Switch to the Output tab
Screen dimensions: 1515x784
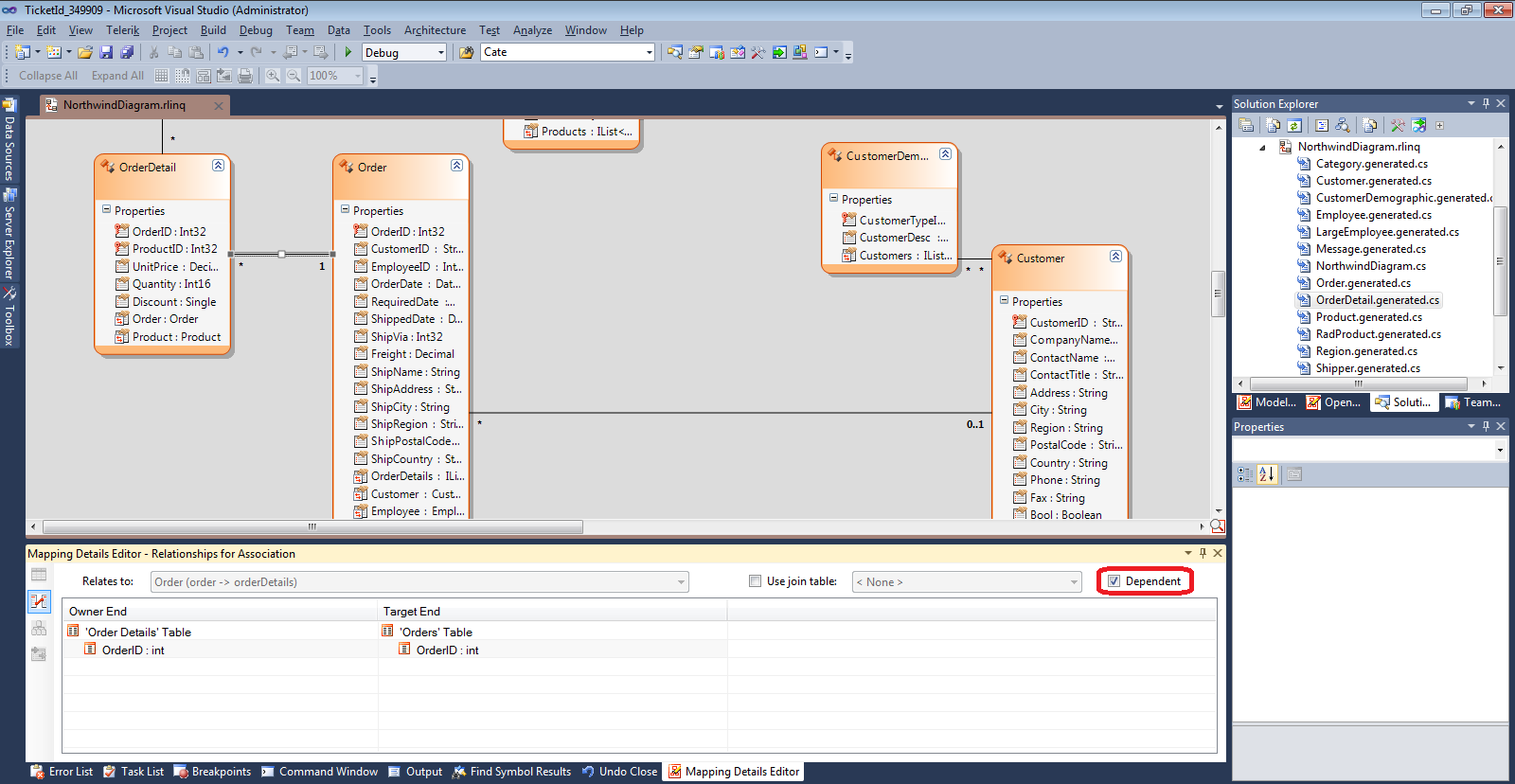[x=415, y=772]
